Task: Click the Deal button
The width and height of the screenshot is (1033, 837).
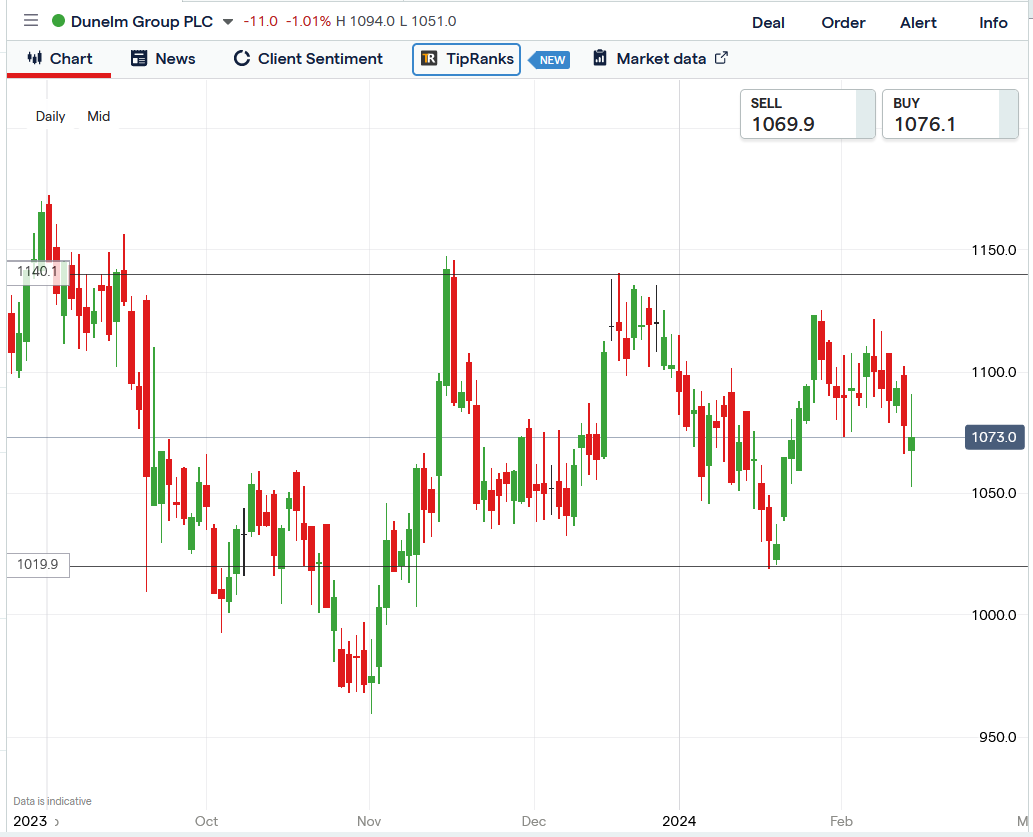Action: [x=768, y=22]
